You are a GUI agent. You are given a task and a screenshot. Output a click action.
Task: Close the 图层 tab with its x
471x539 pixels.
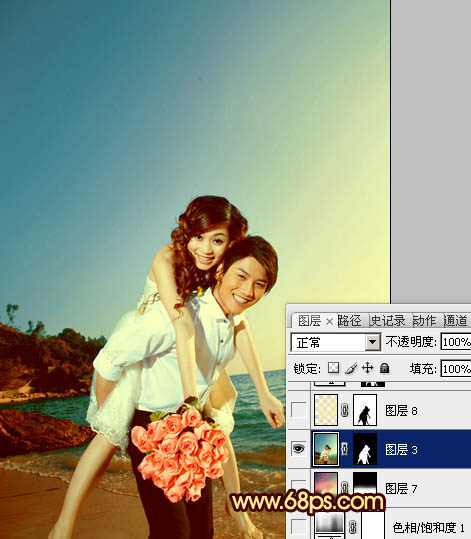[x=329, y=322]
